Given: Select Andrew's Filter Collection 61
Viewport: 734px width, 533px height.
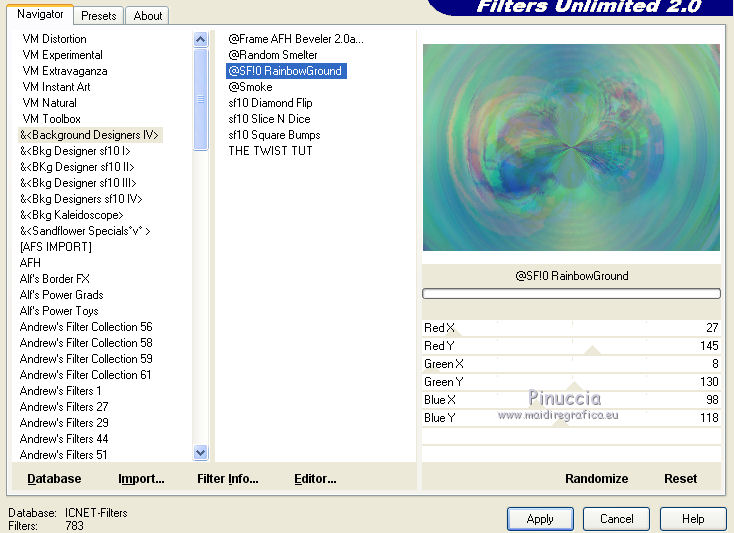Looking at the screenshot, I should (x=86, y=375).
